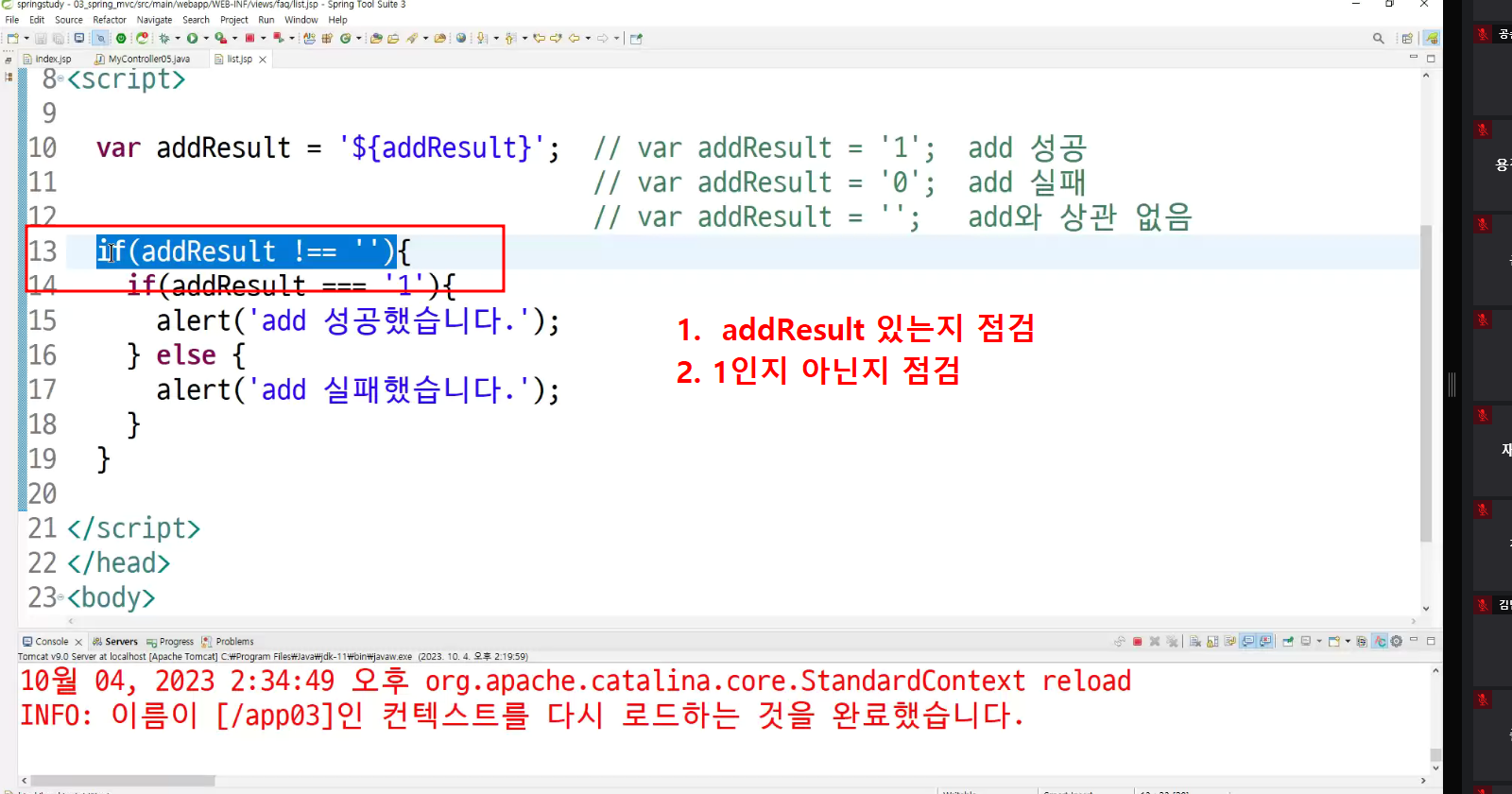1512x794 pixels.
Task: Click the Save All toolbar icon
Action: point(59,39)
